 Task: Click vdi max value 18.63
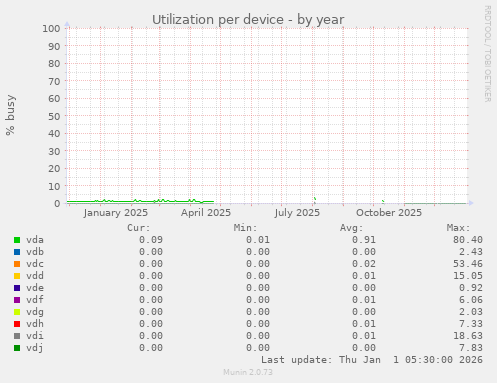(x=468, y=336)
